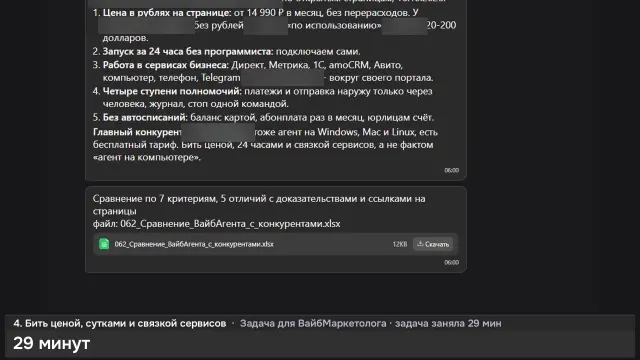Click 'задача заняла 29 мин' caption text
The width and height of the screenshot is (640, 360).
click(448, 323)
